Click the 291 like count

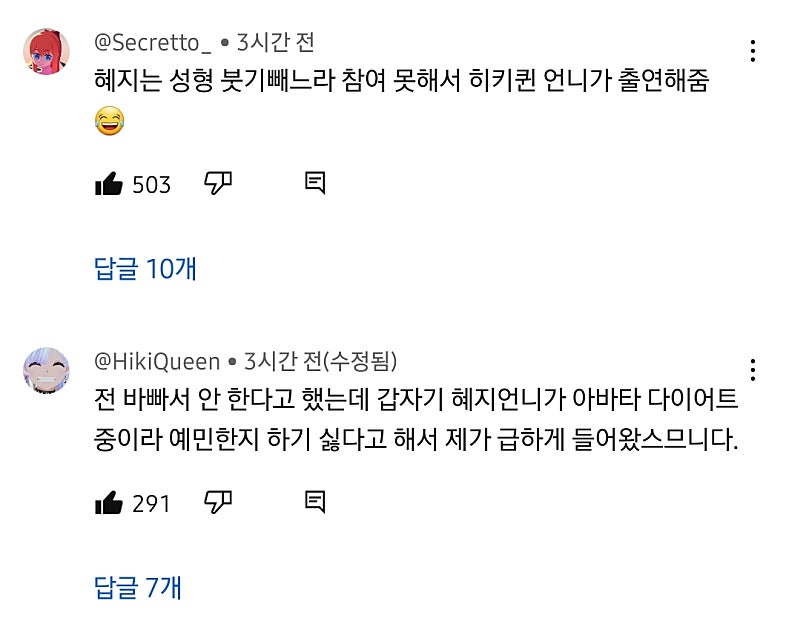[x=152, y=504]
